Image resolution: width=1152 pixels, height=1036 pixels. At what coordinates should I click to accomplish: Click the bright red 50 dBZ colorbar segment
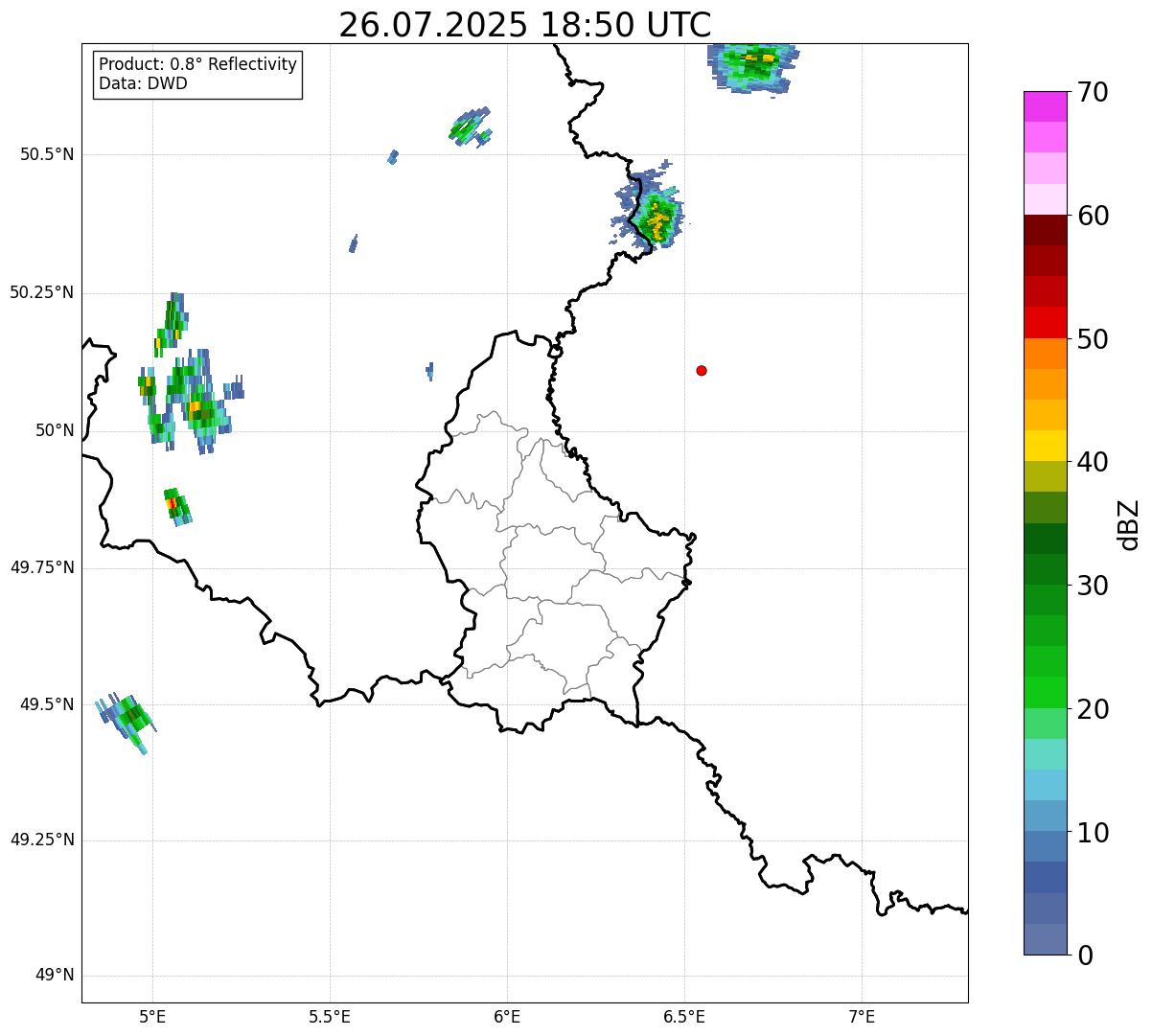pyautogui.click(x=1045, y=323)
